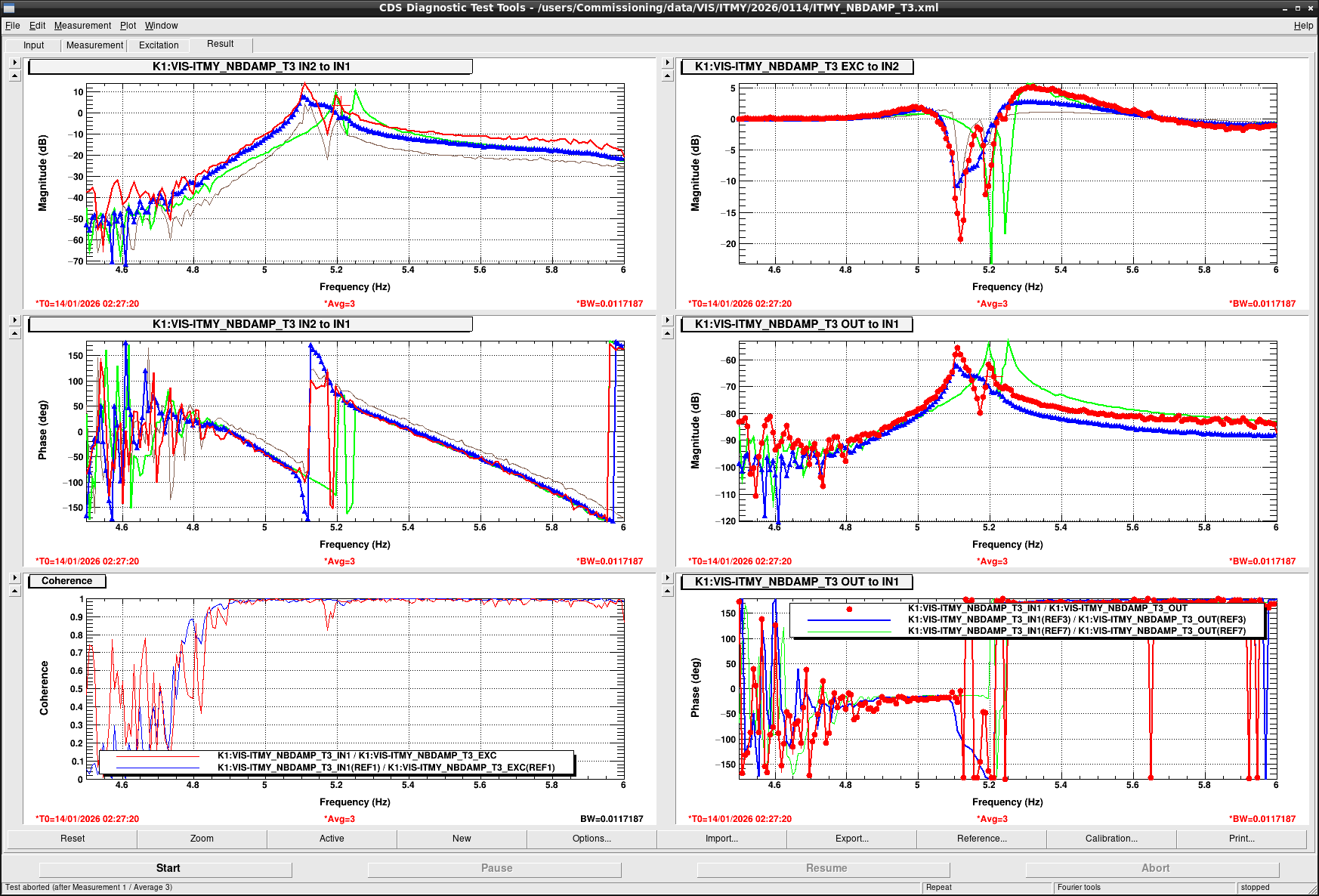1319x896 pixels.
Task: Click the right-arrow icon beside the Coherence plot
Action: click(x=14, y=578)
